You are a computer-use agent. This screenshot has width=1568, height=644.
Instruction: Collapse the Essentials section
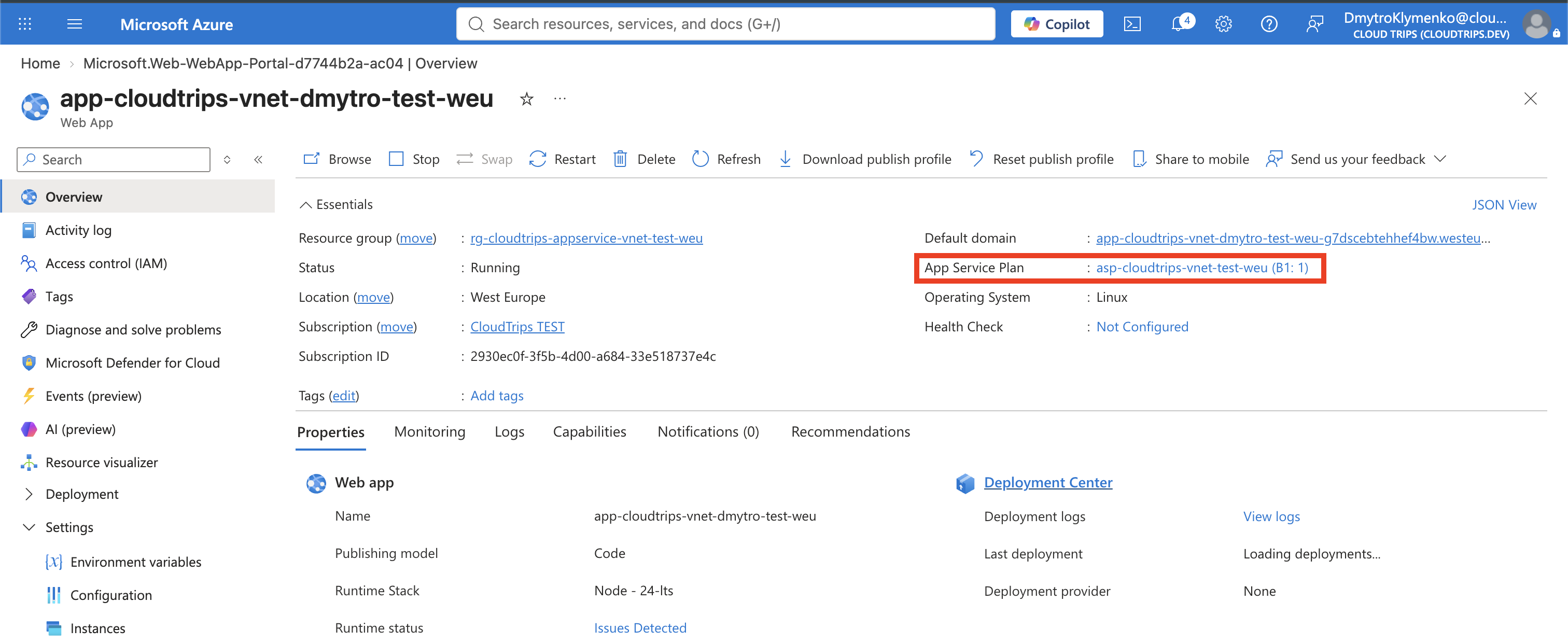[336, 204]
